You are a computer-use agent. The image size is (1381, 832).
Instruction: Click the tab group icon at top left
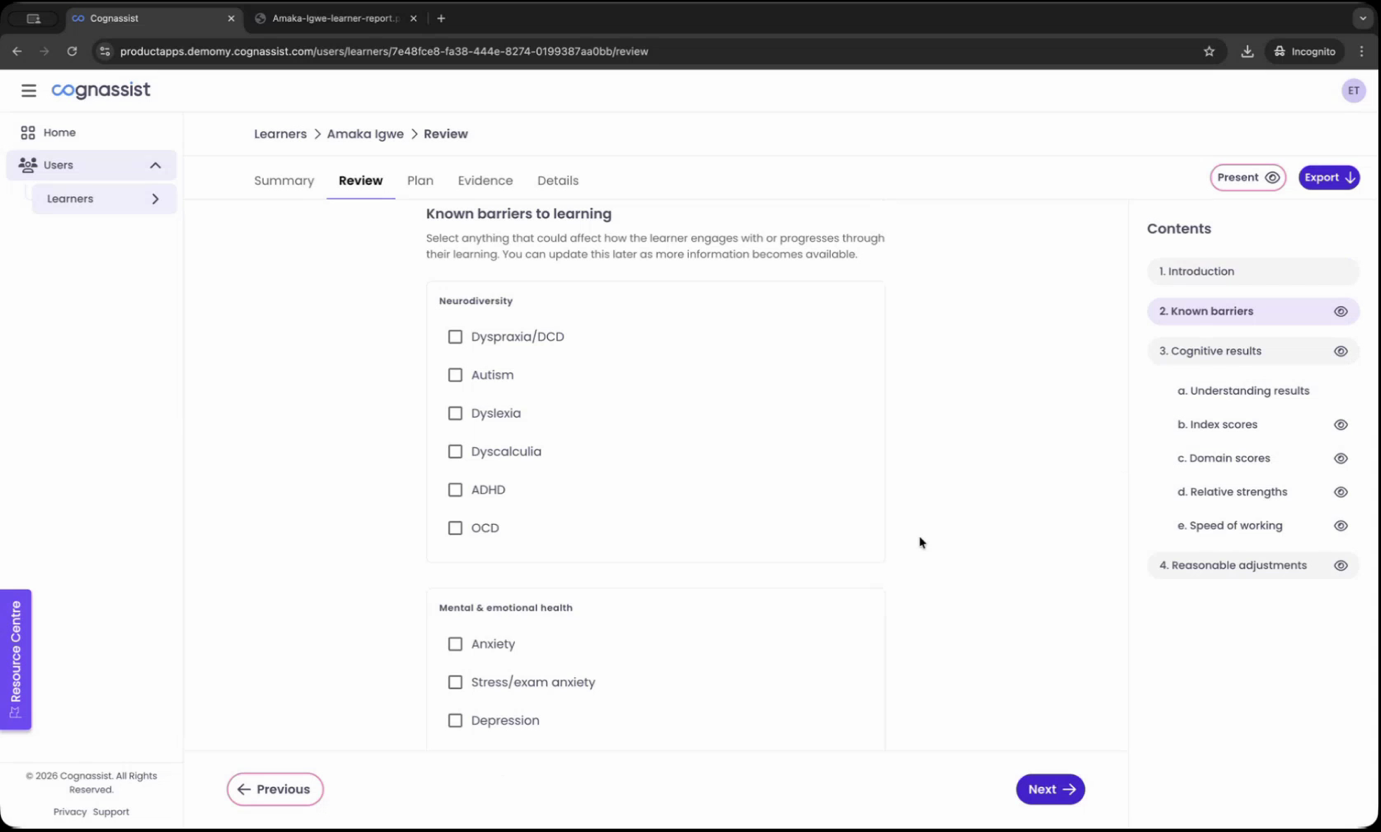coord(33,18)
